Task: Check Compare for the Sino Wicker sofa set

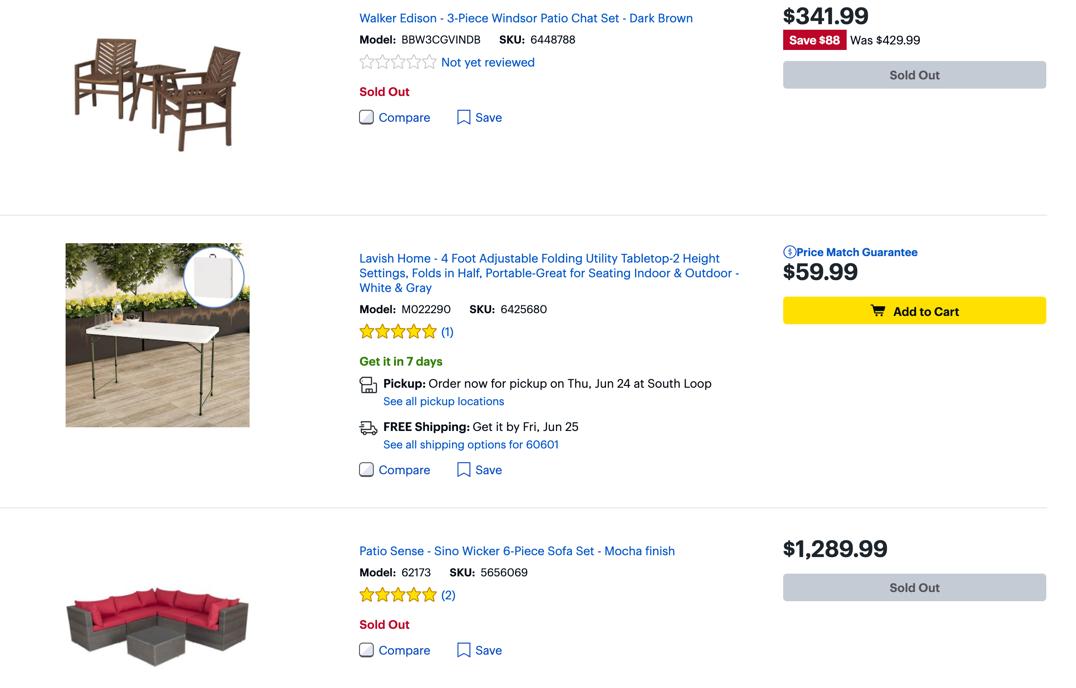Action: click(366, 650)
